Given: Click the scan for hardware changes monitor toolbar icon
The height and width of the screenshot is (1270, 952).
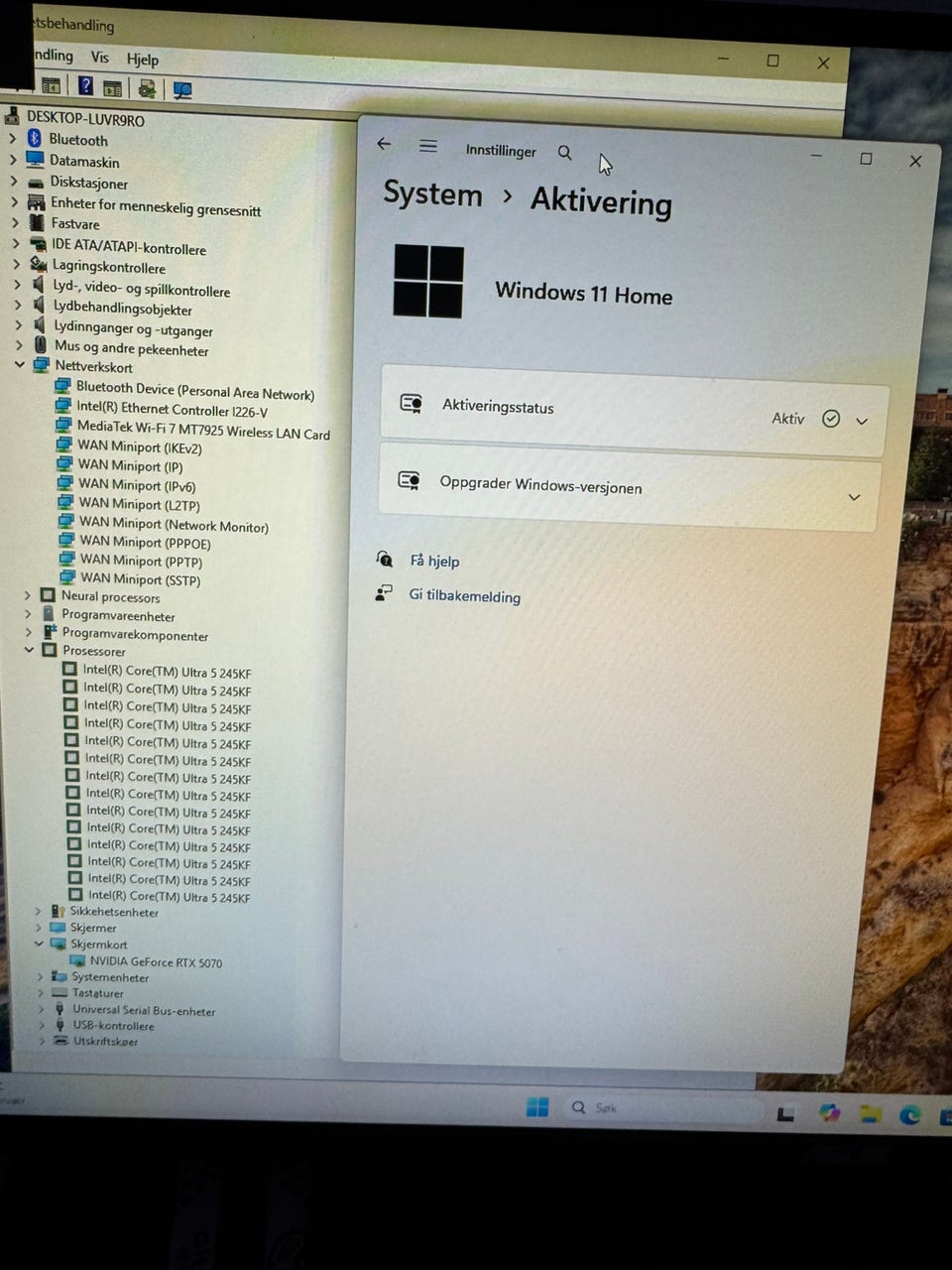Looking at the screenshot, I should pyautogui.click(x=181, y=90).
